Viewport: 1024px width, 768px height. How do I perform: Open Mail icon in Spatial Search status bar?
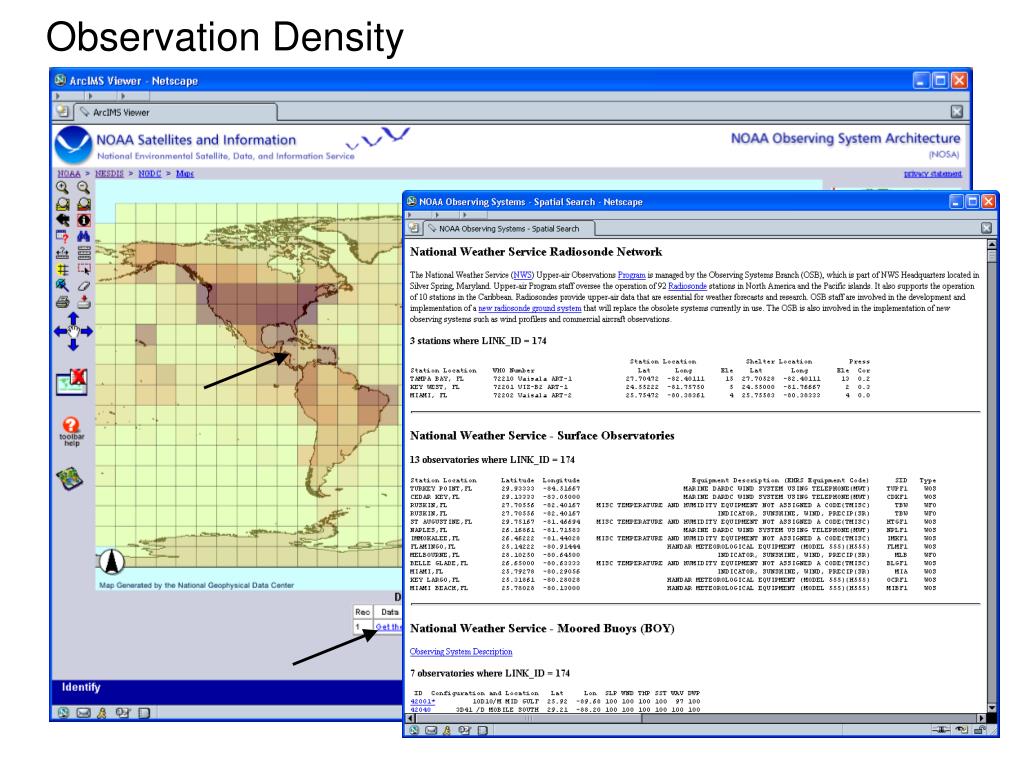pos(431,730)
